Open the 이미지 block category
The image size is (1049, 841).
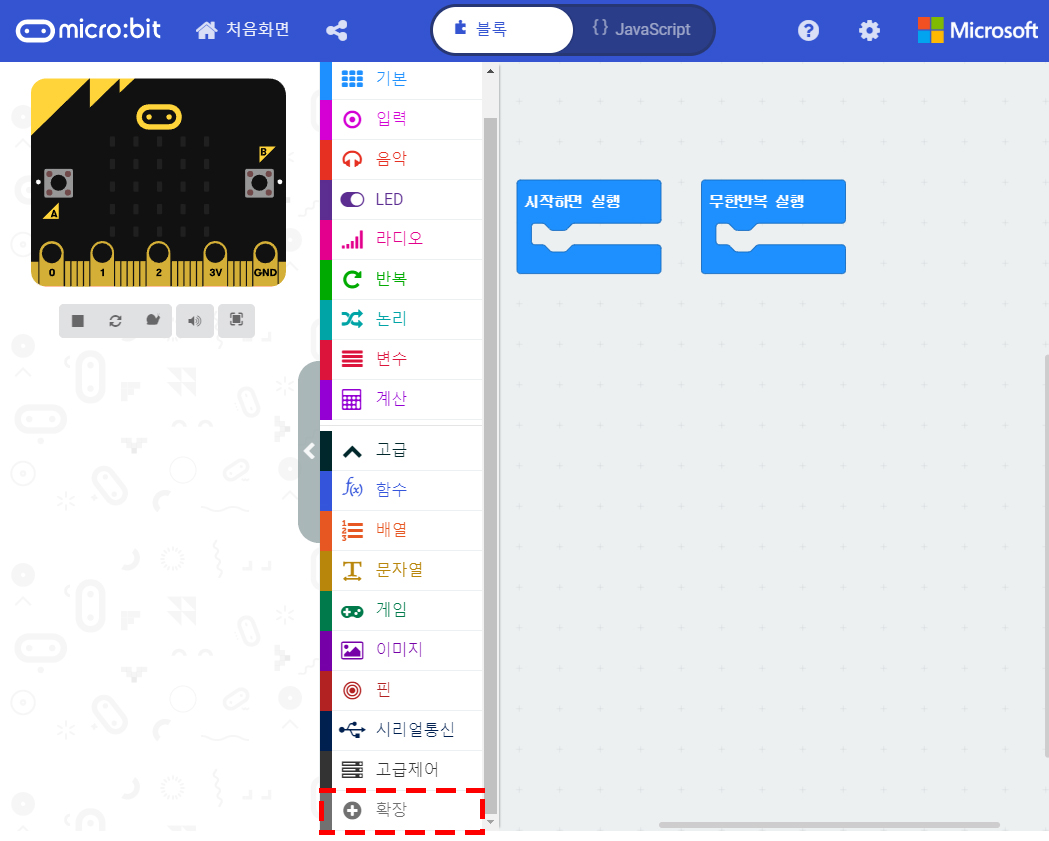point(401,650)
